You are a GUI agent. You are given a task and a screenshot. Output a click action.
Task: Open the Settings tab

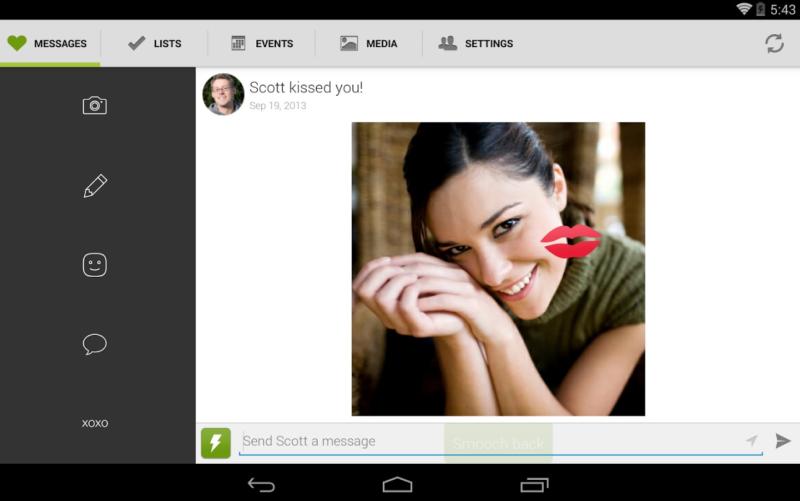coord(476,44)
